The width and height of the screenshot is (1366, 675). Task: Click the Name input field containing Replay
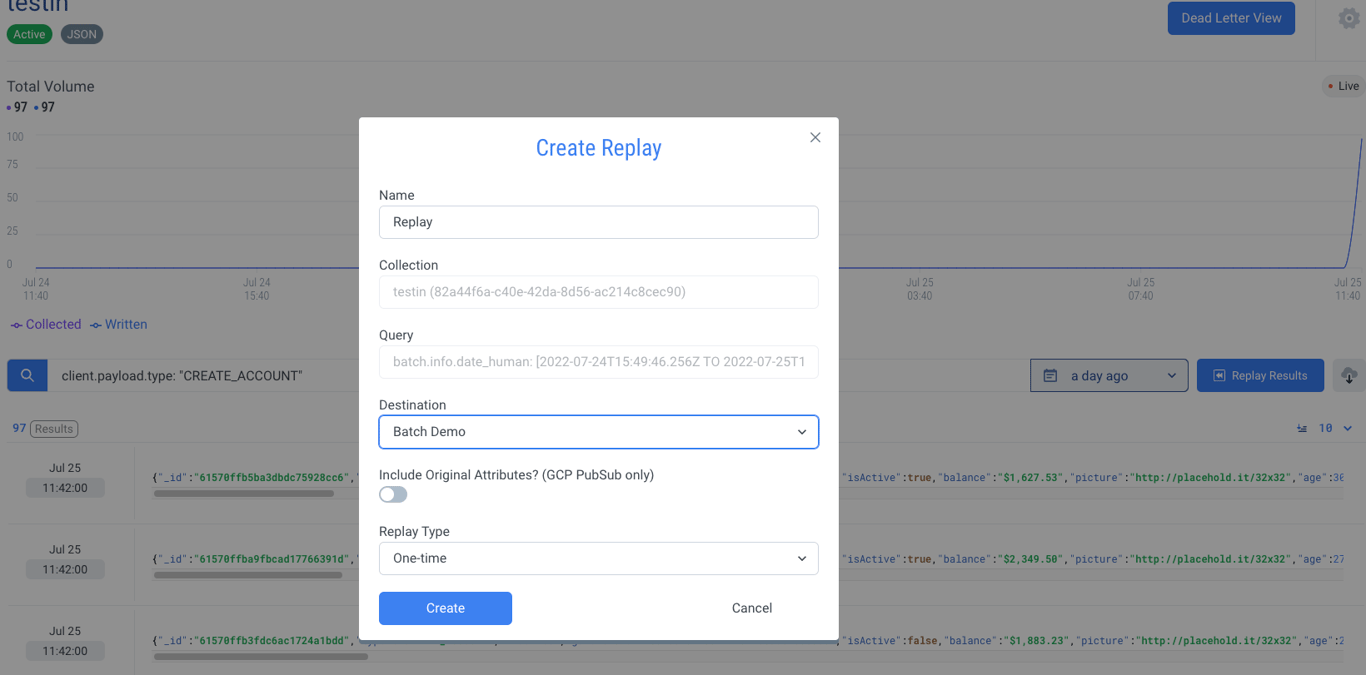[x=598, y=222]
